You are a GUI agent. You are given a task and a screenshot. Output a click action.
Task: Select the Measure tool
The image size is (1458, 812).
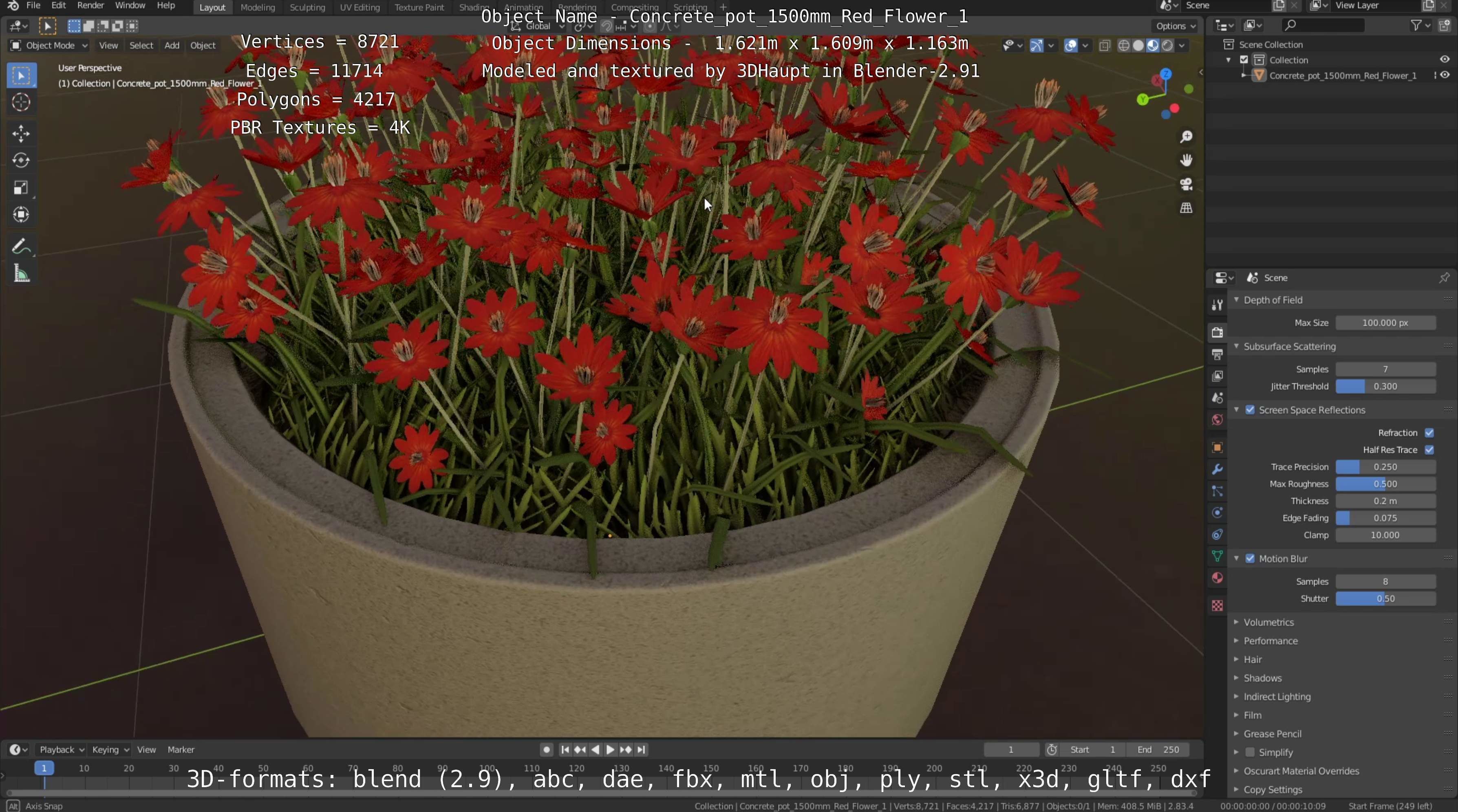point(22,274)
